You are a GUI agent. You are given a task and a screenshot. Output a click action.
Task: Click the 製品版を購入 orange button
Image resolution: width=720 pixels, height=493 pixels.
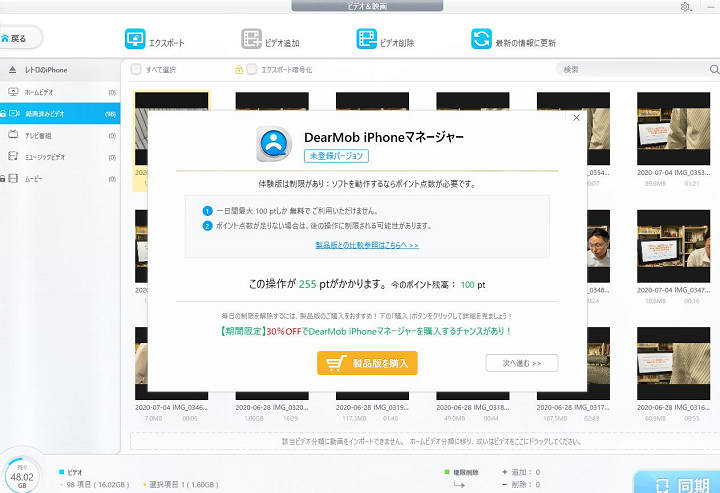367,363
